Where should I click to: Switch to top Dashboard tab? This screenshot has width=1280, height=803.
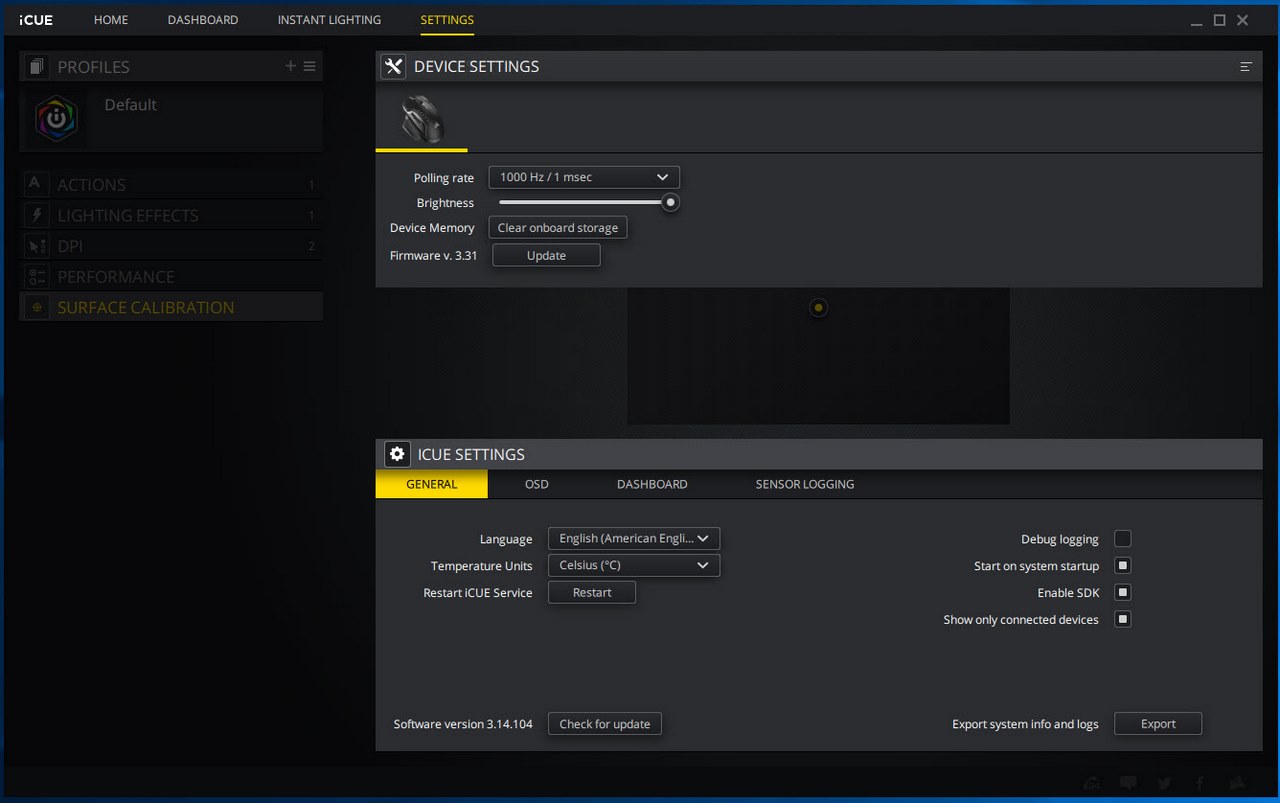[x=203, y=20]
